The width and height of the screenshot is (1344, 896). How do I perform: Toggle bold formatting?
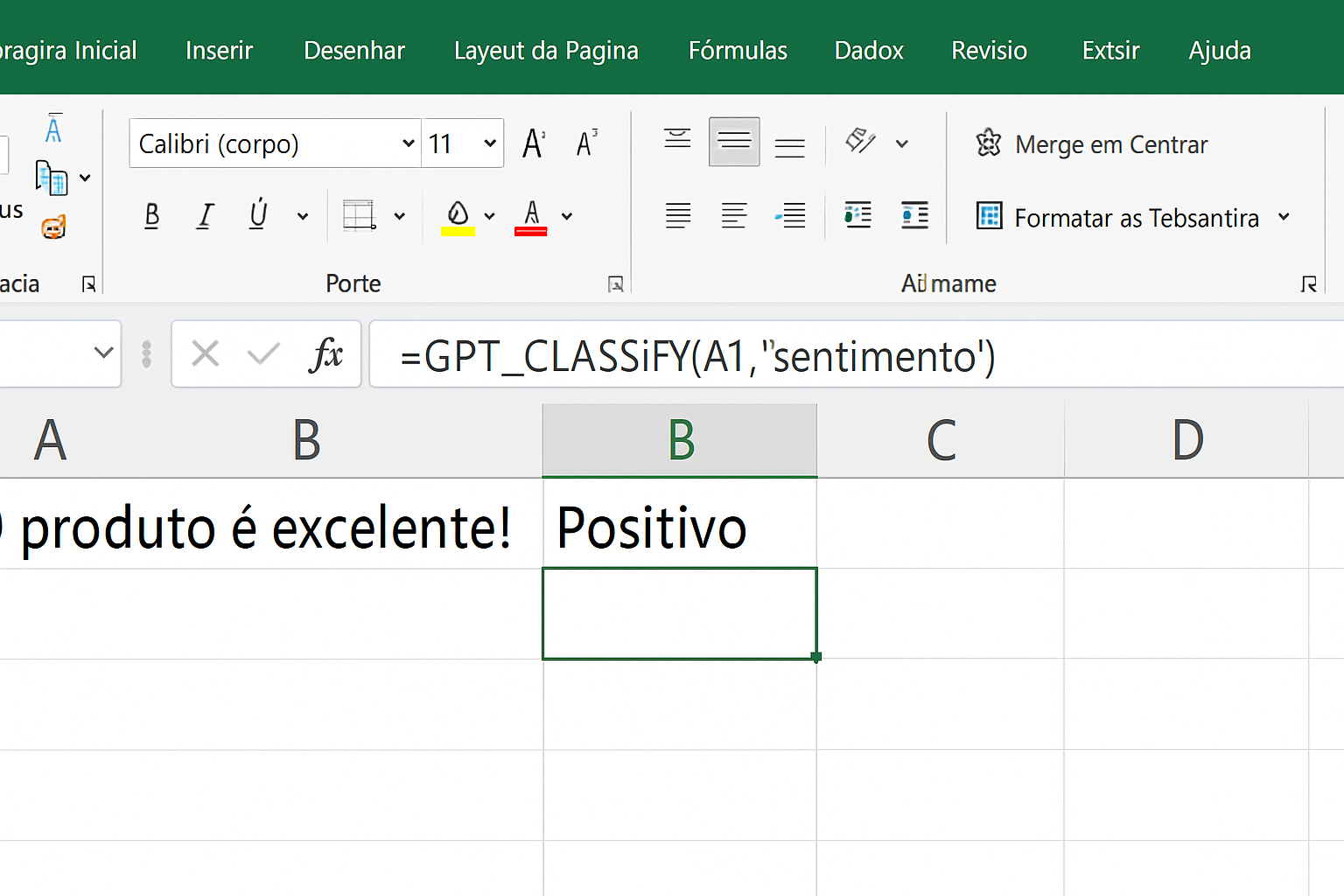(151, 215)
